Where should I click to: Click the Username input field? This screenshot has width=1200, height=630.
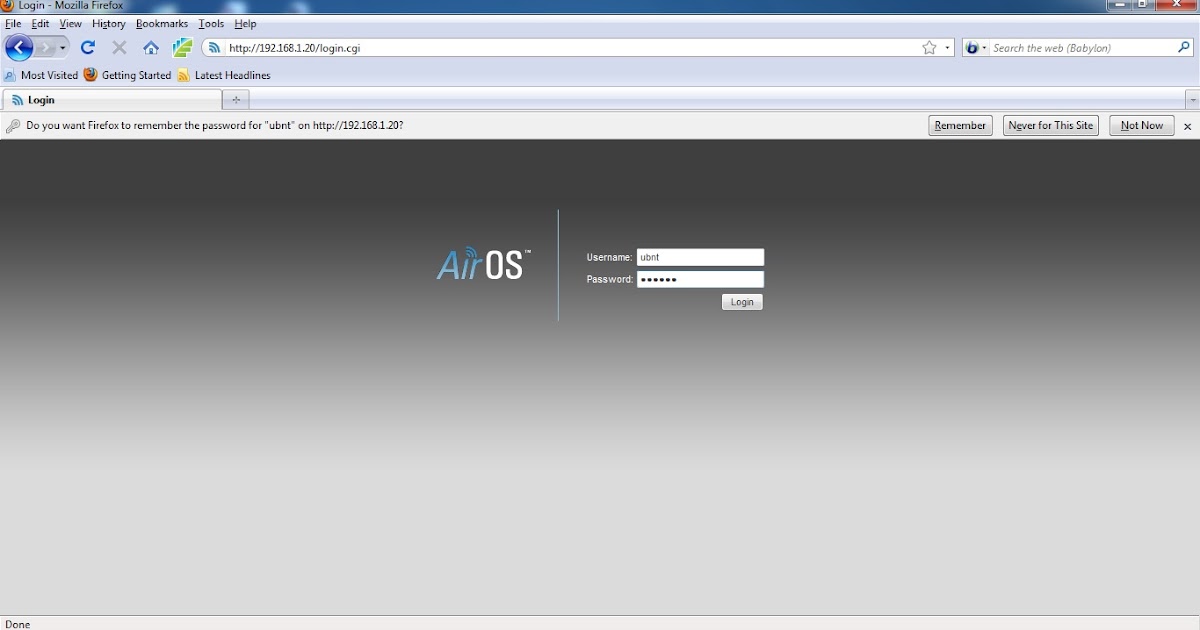[700, 257]
